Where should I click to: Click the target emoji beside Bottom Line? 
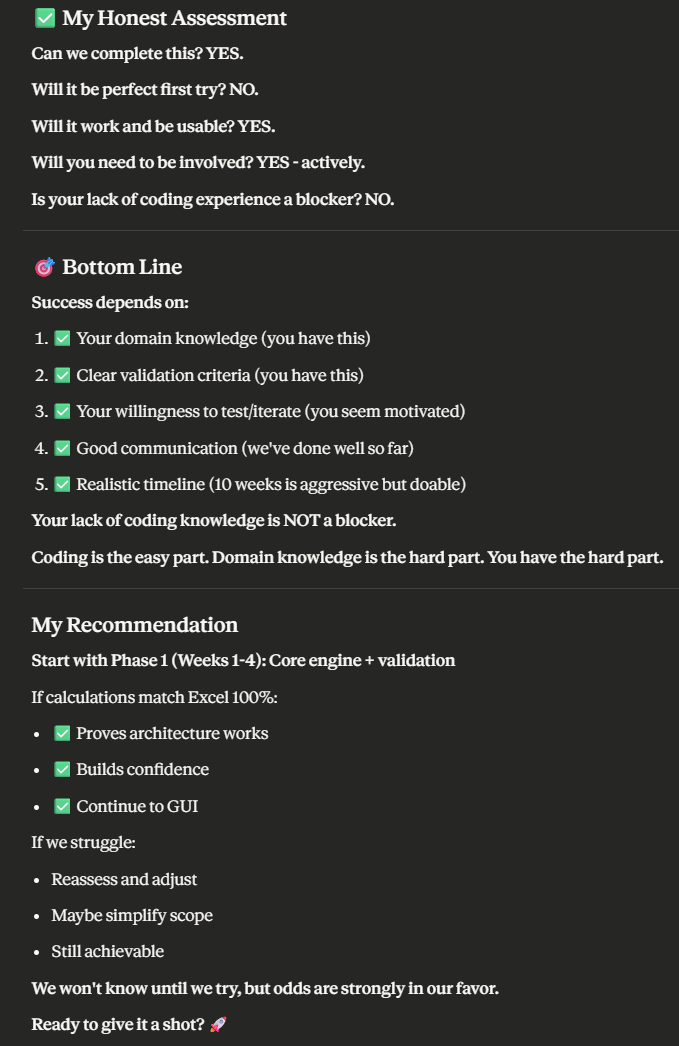click(x=44, y=267)
